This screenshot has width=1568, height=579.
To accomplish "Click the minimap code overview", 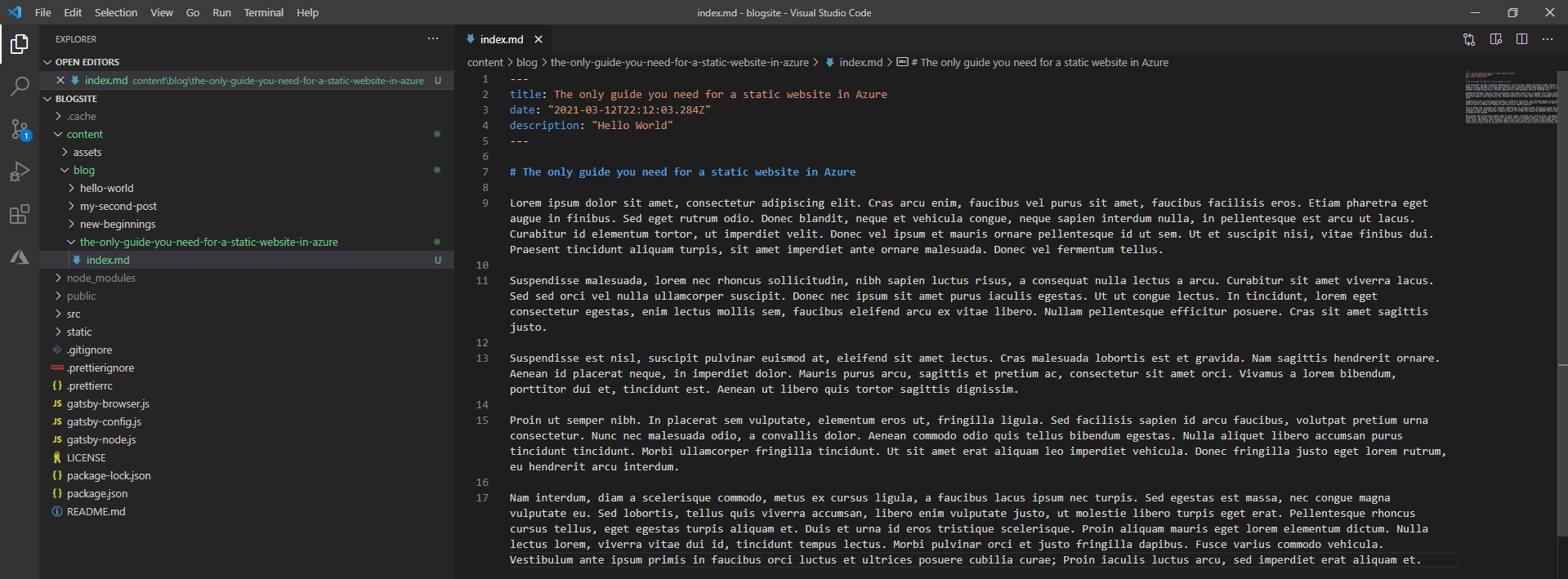I will (1510, 97).
